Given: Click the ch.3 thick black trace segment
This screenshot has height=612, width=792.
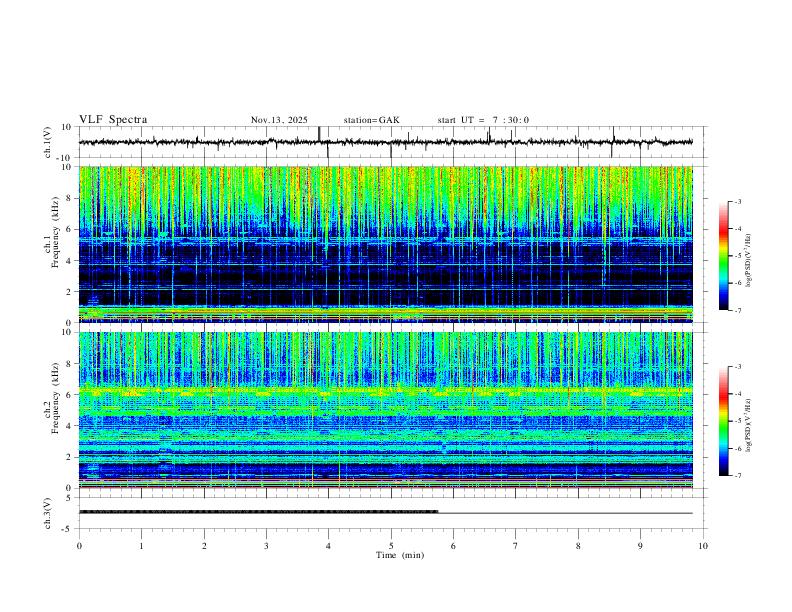Looking at the screenshot, I should (x=258, y=512).
